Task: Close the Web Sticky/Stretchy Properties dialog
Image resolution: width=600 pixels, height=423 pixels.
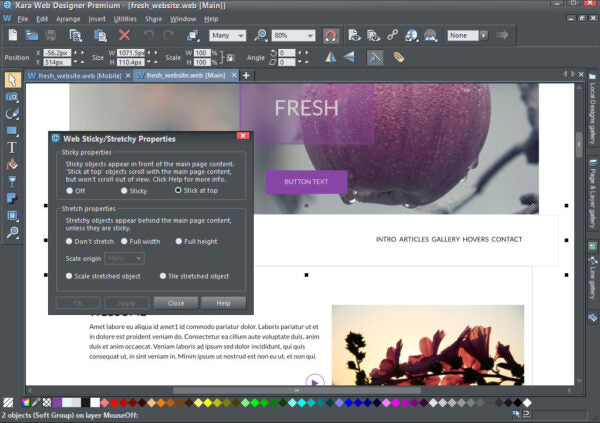Action: pos(243,136)
